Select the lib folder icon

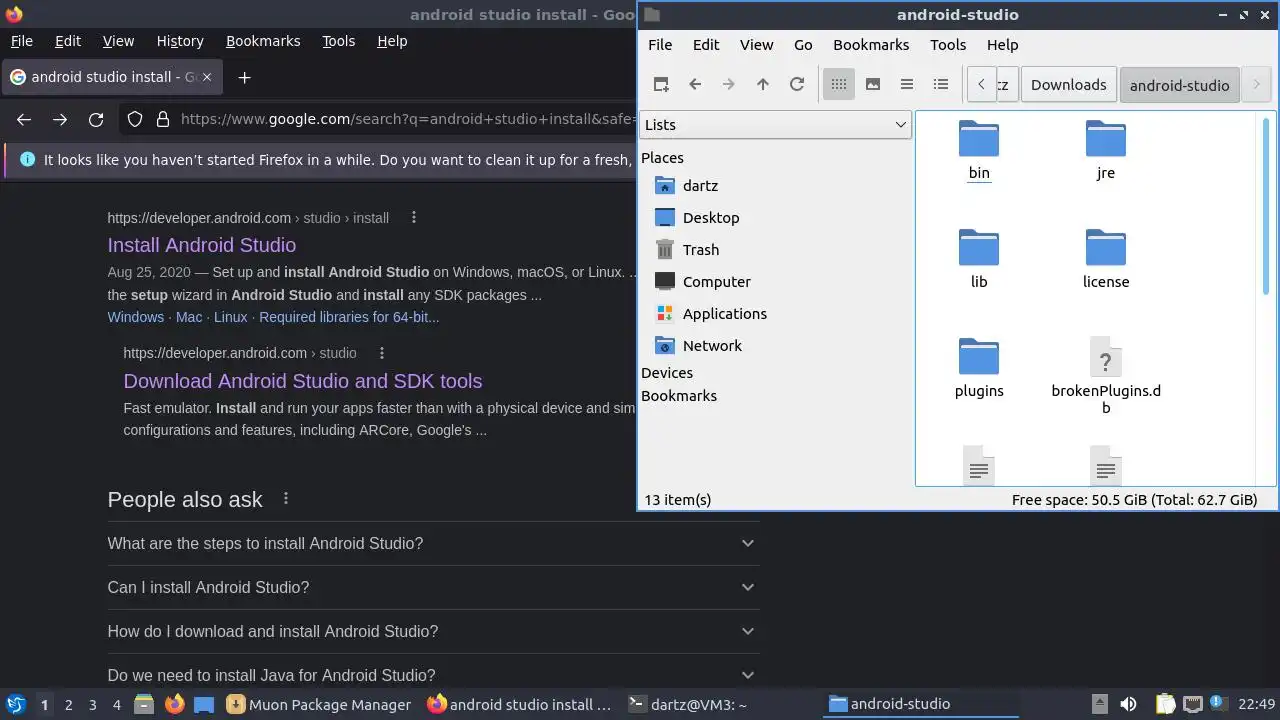[x=979, y=248]
